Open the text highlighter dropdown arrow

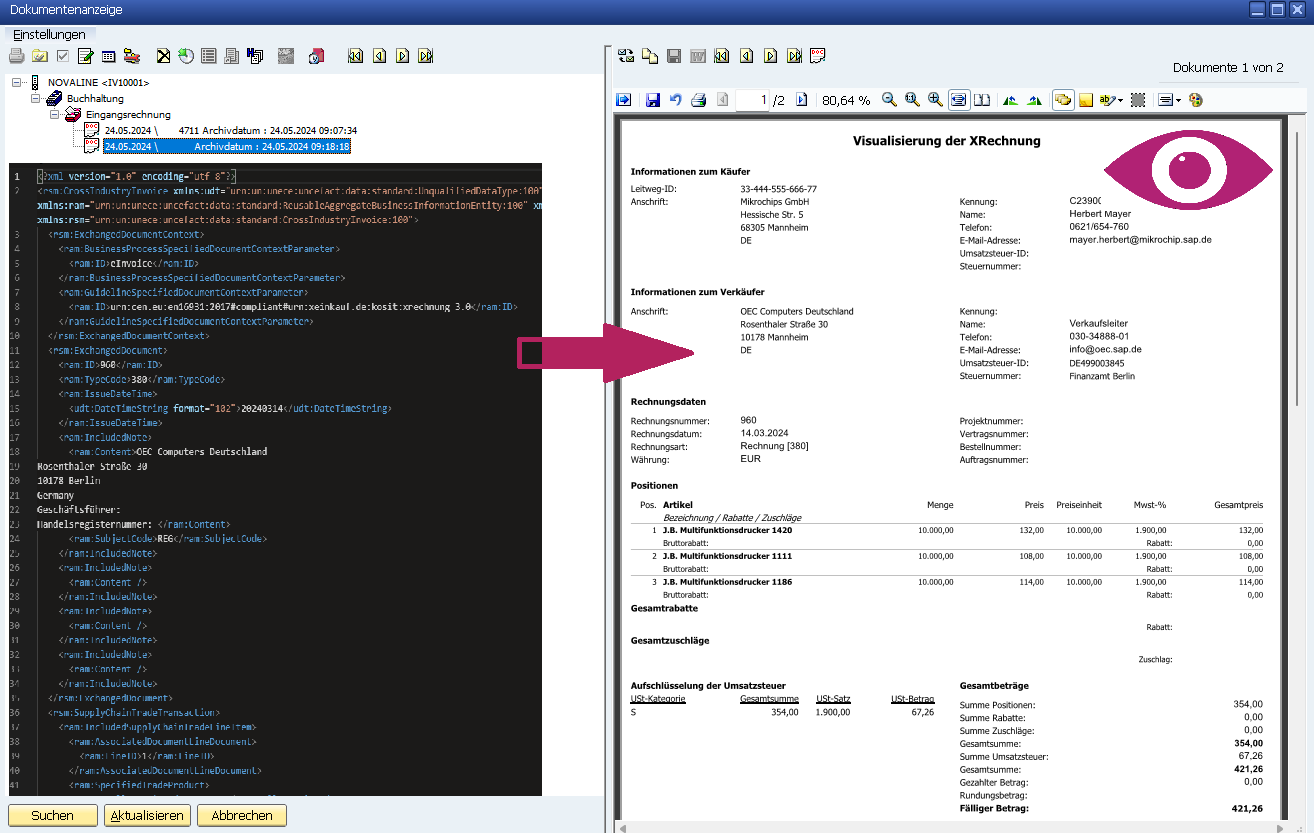[1120, 100]
